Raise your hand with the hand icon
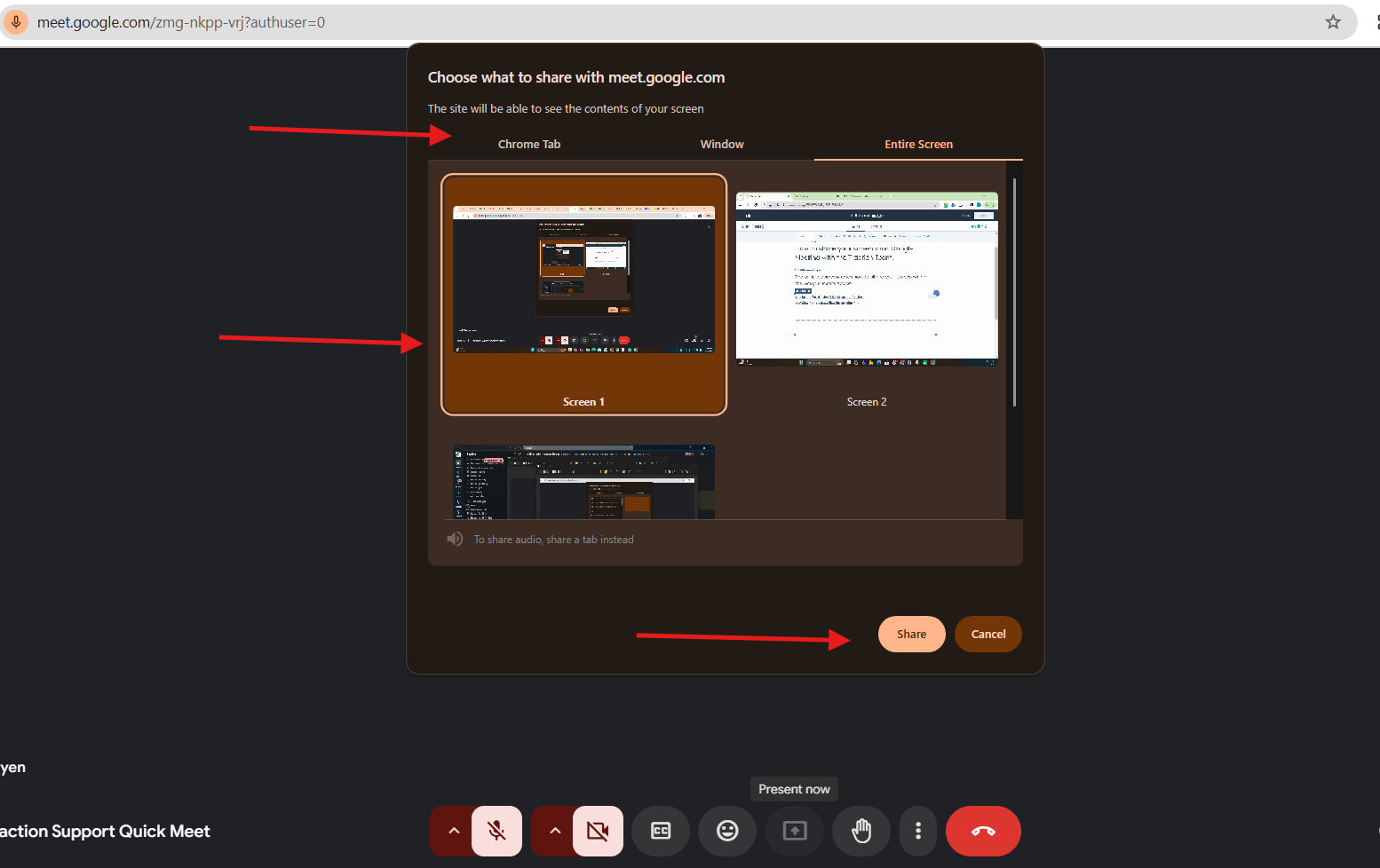Image resolution: width=1380 pixels, height=868 pixels. point(861,831)
